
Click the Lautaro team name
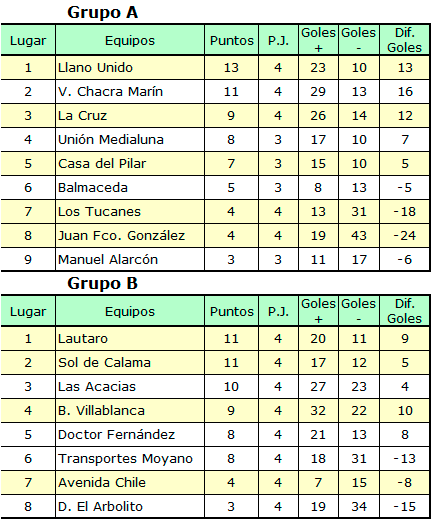tap(83, 339)
